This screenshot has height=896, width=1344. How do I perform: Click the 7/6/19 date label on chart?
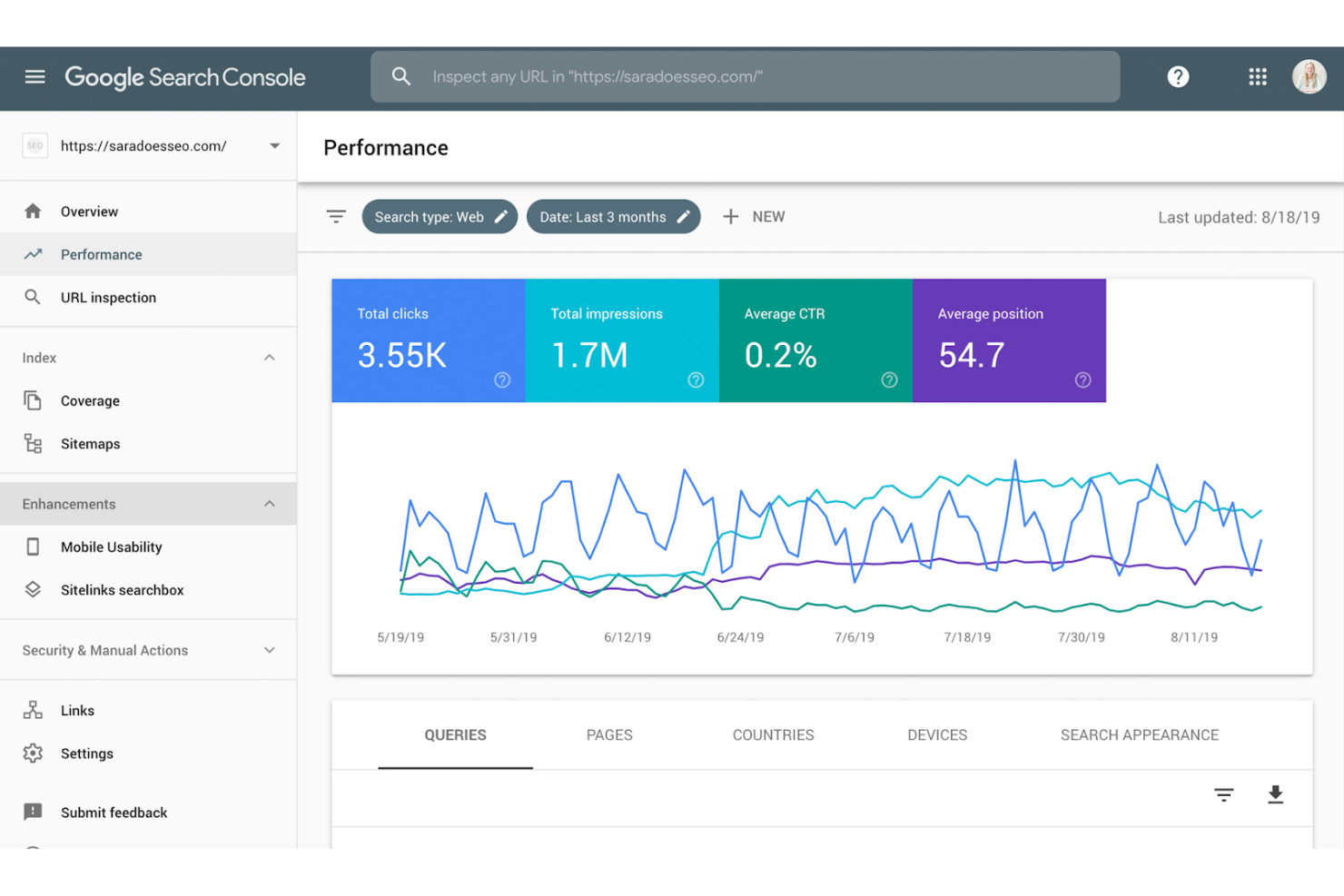pyautogui.click(x=854, y=637)
